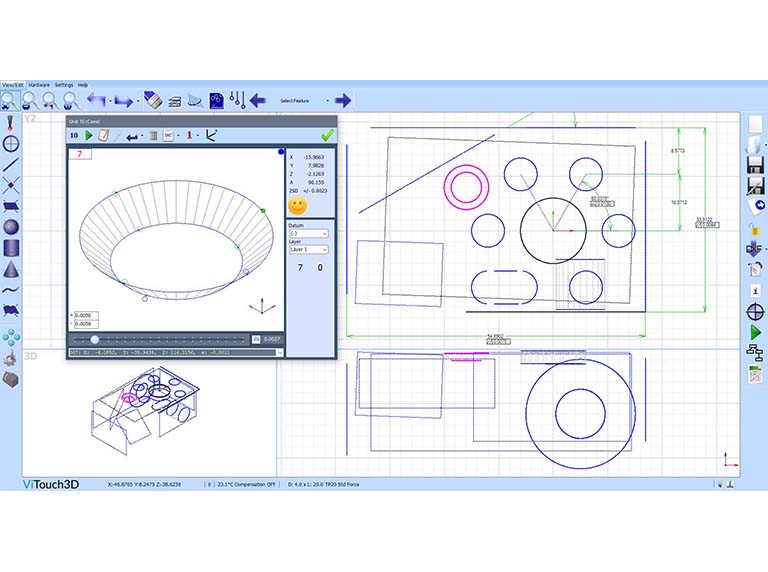The image size is (768, 572).
Task: Open the Hardware menu
Action: [39, 85]
